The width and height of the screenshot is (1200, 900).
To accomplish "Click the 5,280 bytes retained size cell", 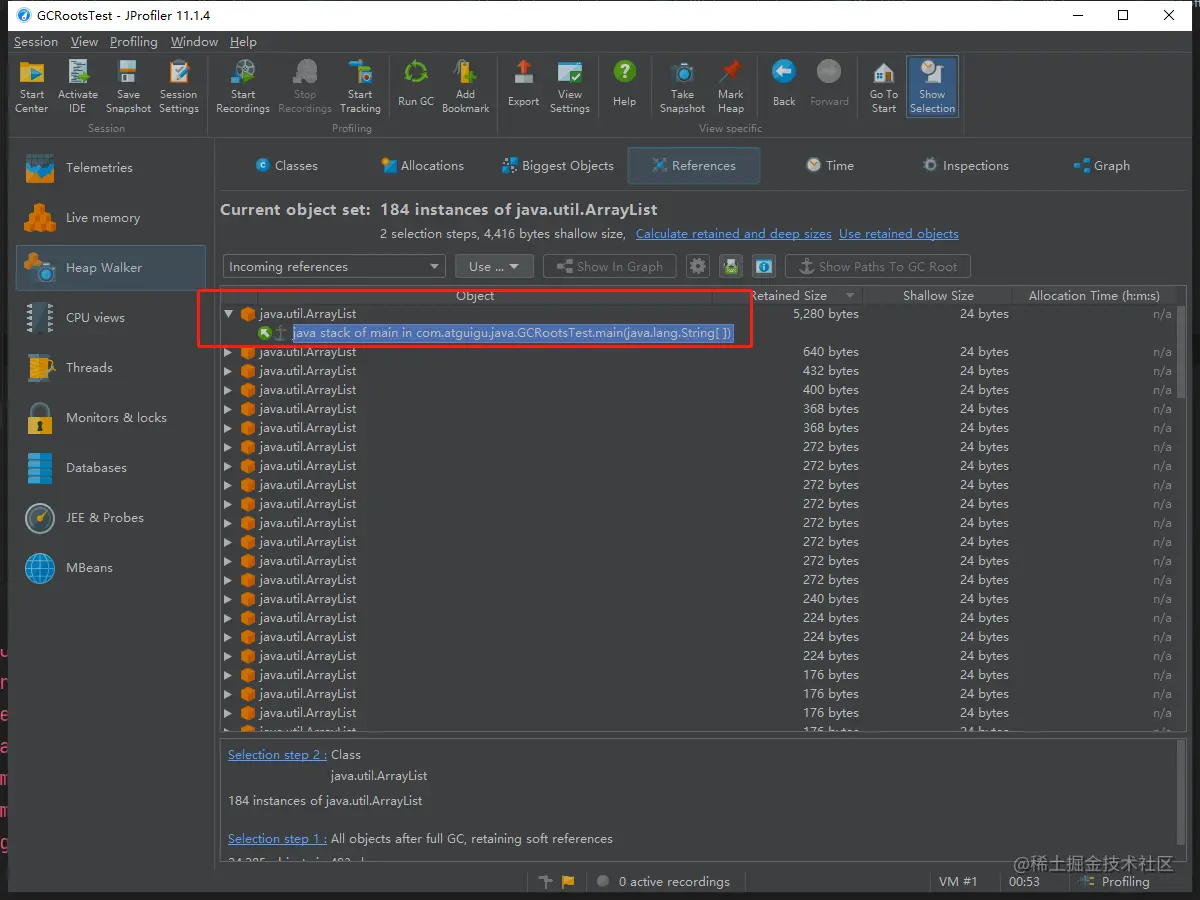I will click(825, 314).
